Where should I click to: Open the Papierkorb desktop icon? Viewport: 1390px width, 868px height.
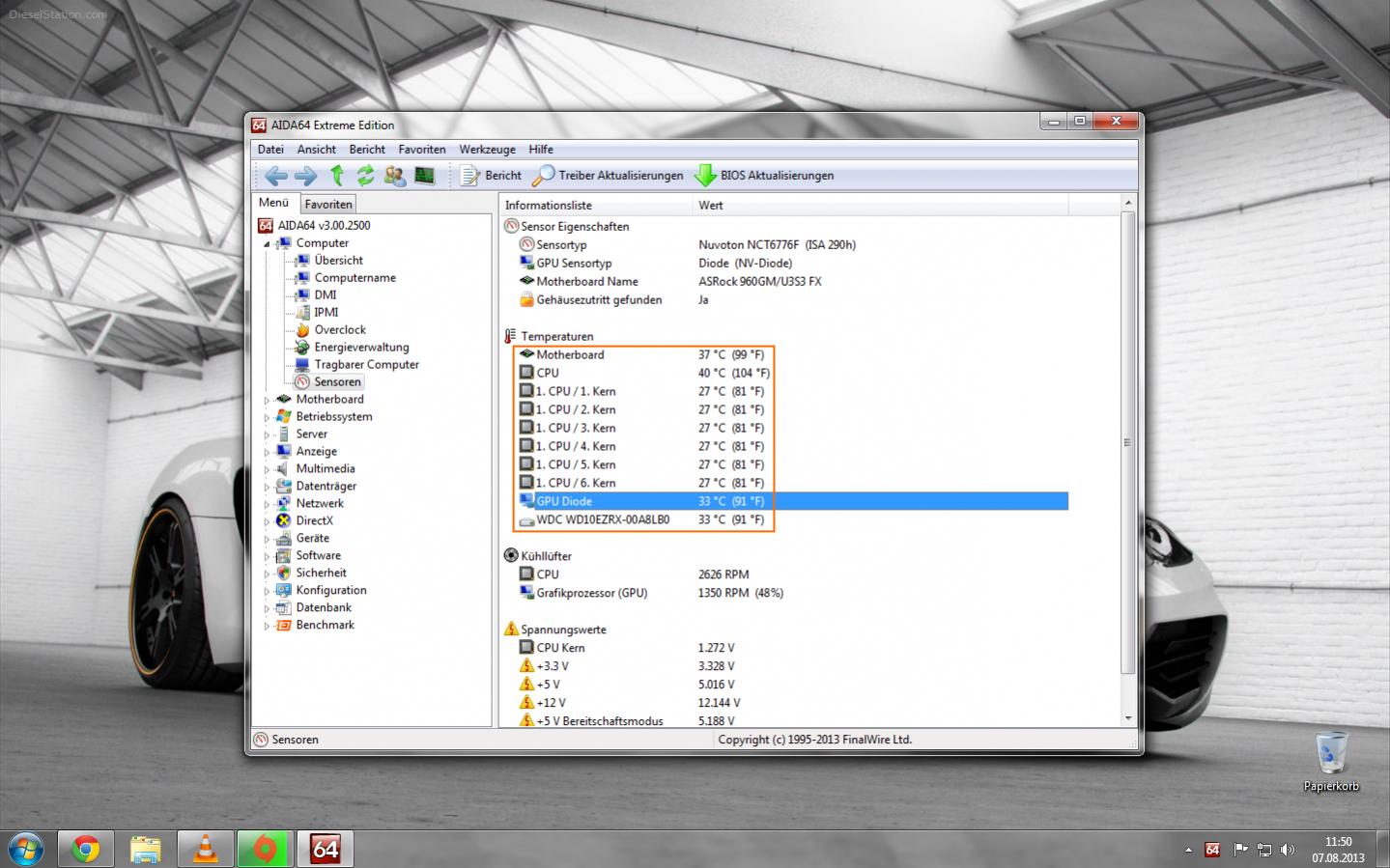(x=1331, y=761)
